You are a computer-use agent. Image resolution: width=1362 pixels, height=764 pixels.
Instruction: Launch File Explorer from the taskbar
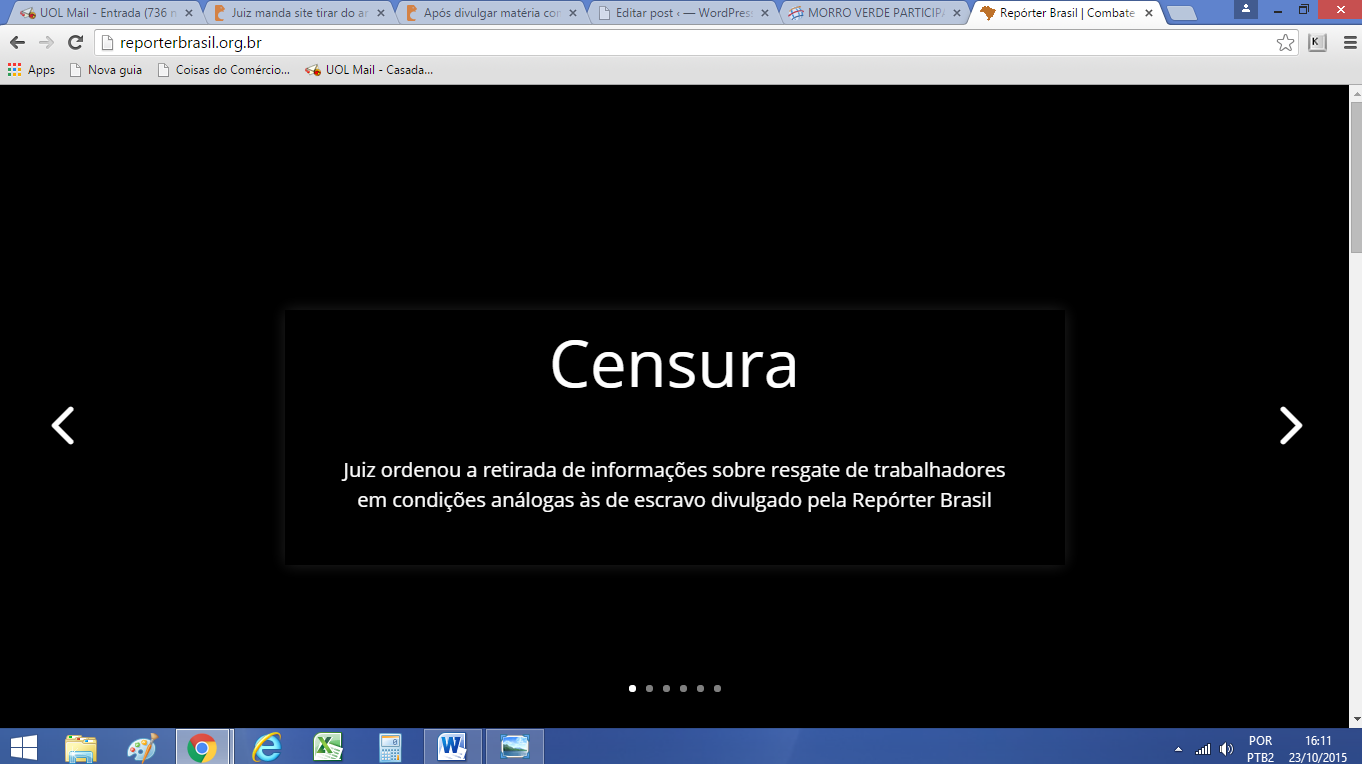81,747
